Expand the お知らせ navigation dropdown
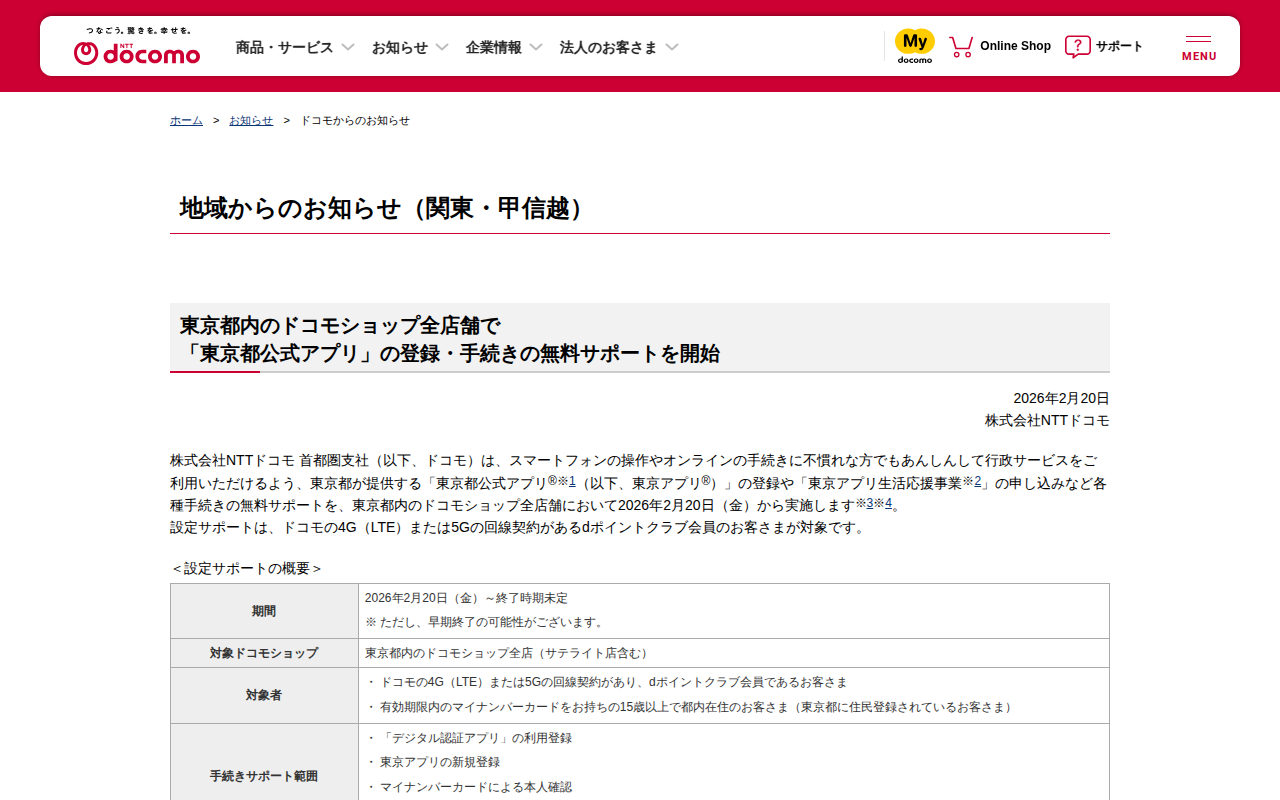Screen dimensions: 1280x800 coord(410,47)
